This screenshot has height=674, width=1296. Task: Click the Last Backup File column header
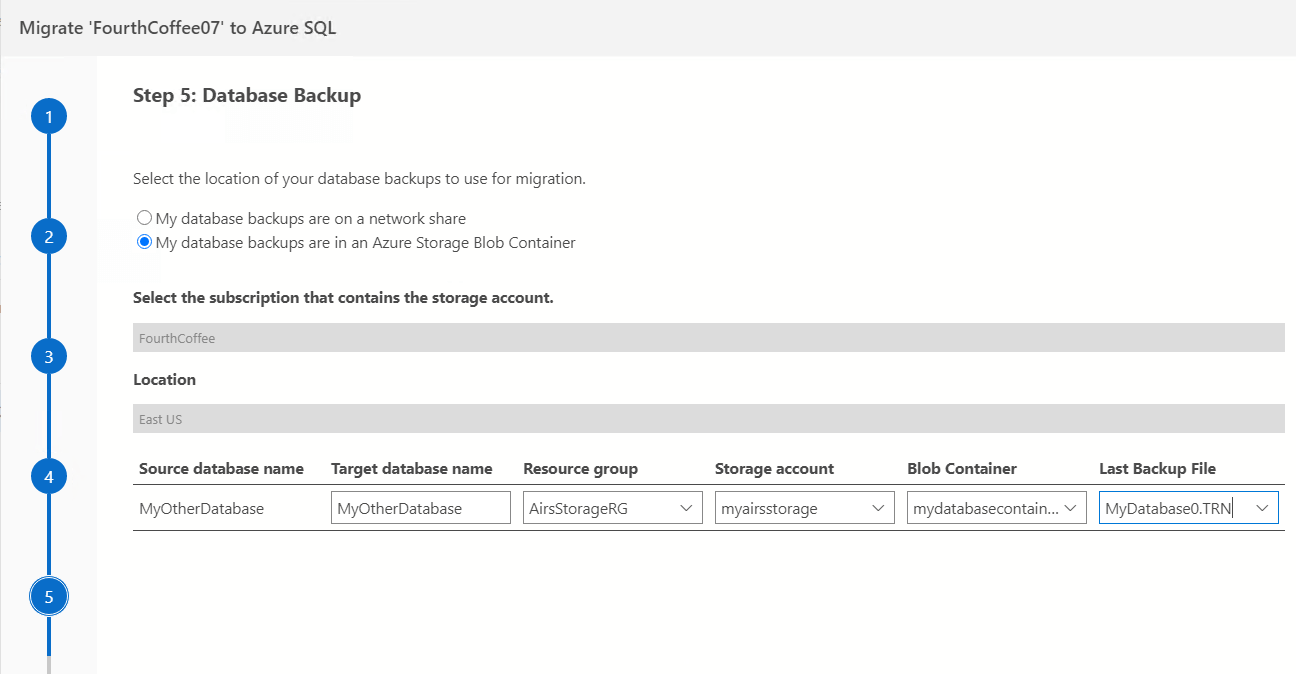click(x=1157, y=468)
